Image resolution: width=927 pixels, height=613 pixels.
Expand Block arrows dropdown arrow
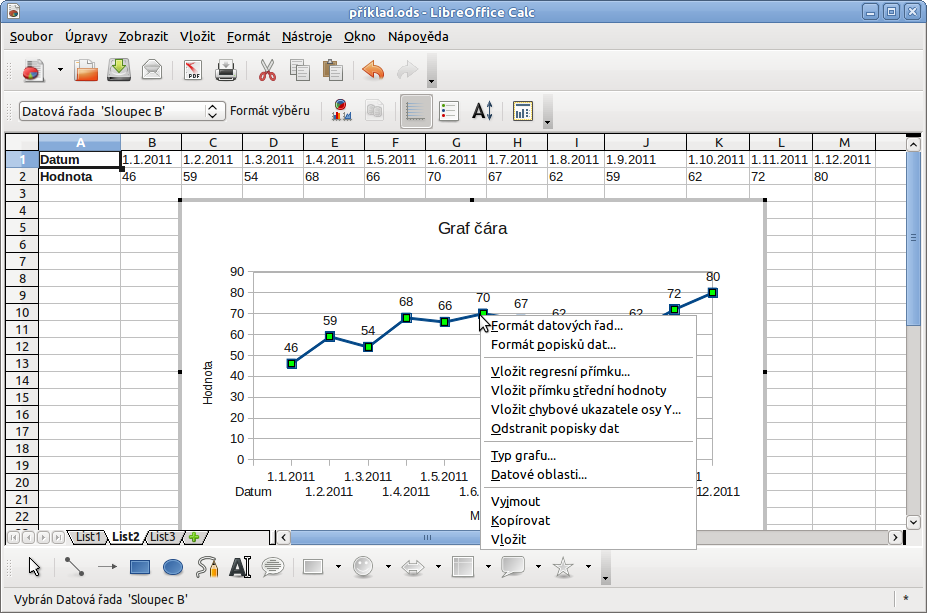point(438,566)
